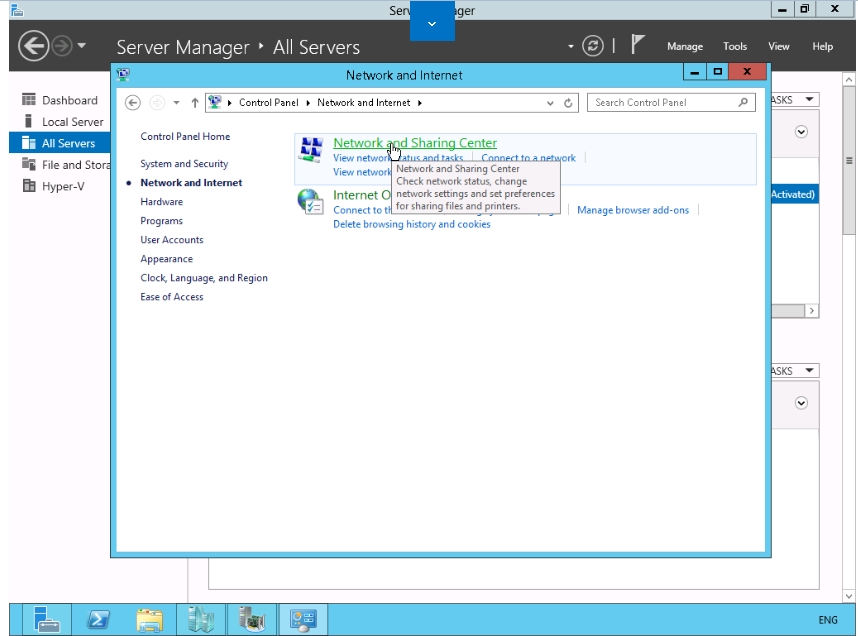The height and width of the screenshot is (636, 858).
Task: Go up one level in Control Panel
Action: [x=195, y=103]
